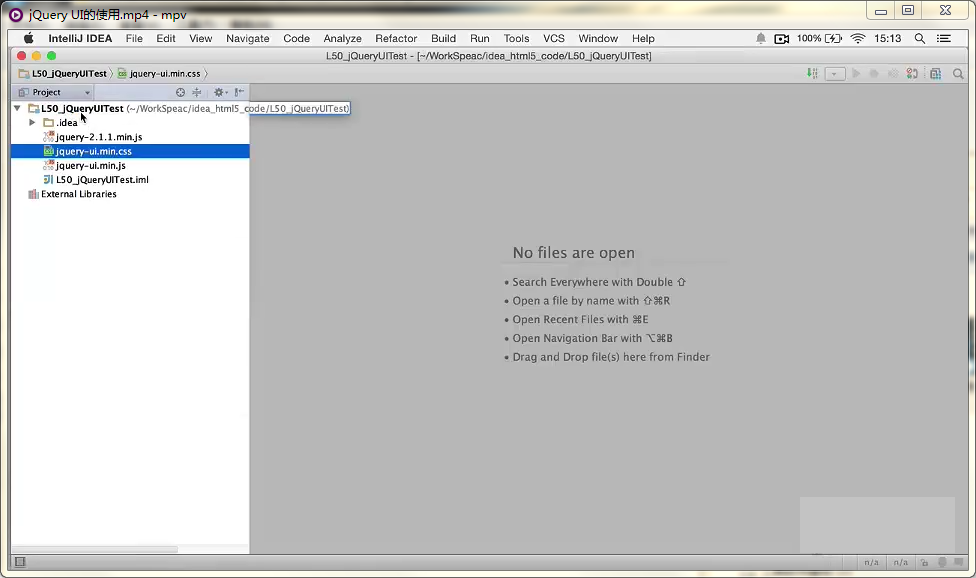The width and height of the screenshot is (976, 578).
Task: Open macOS Notification Center list icon
Action: click(x=943, y=38)
